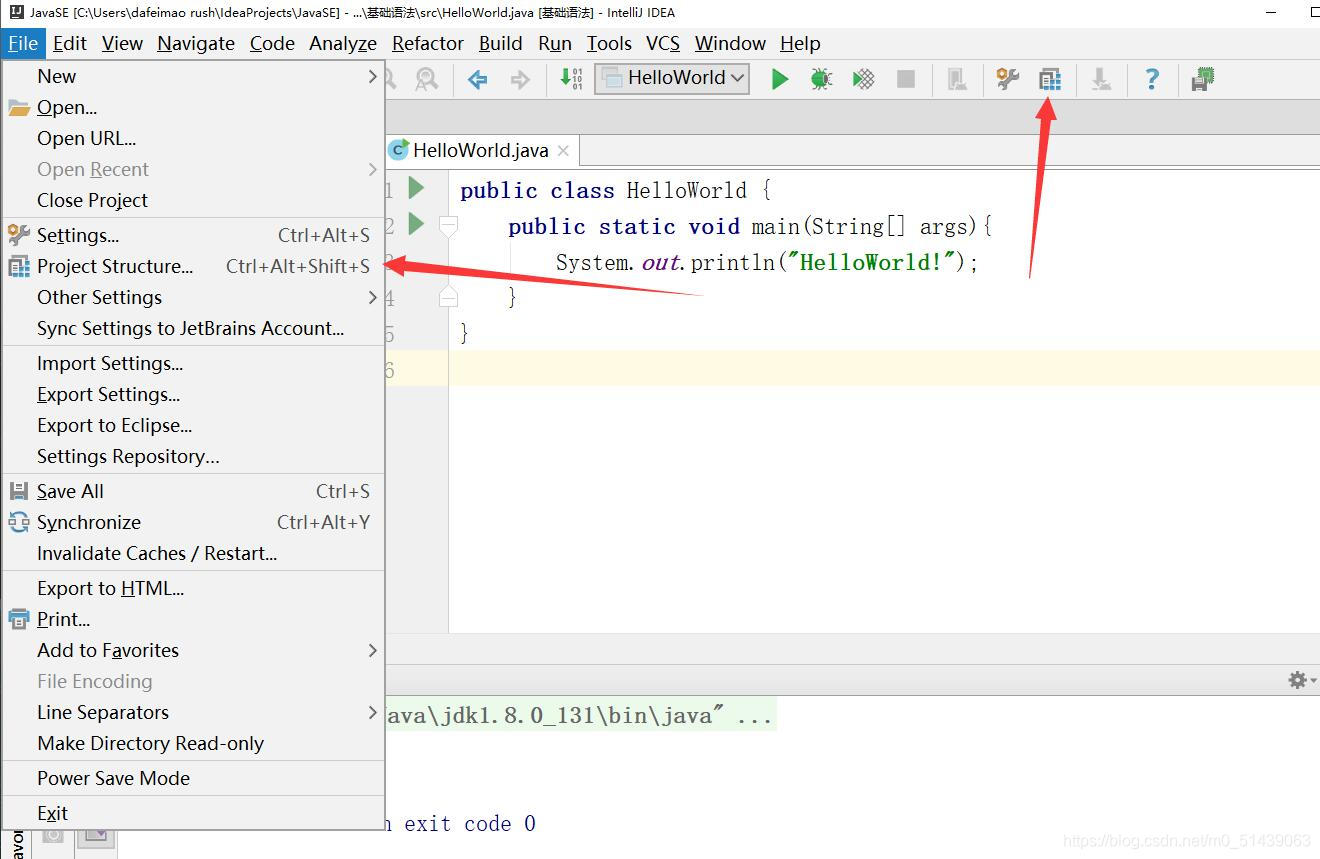The width and height of the screenshot is (1320, 859).
Task: Click the System.out.println code line
Action: pyautogui.click(x=767, y=262)
